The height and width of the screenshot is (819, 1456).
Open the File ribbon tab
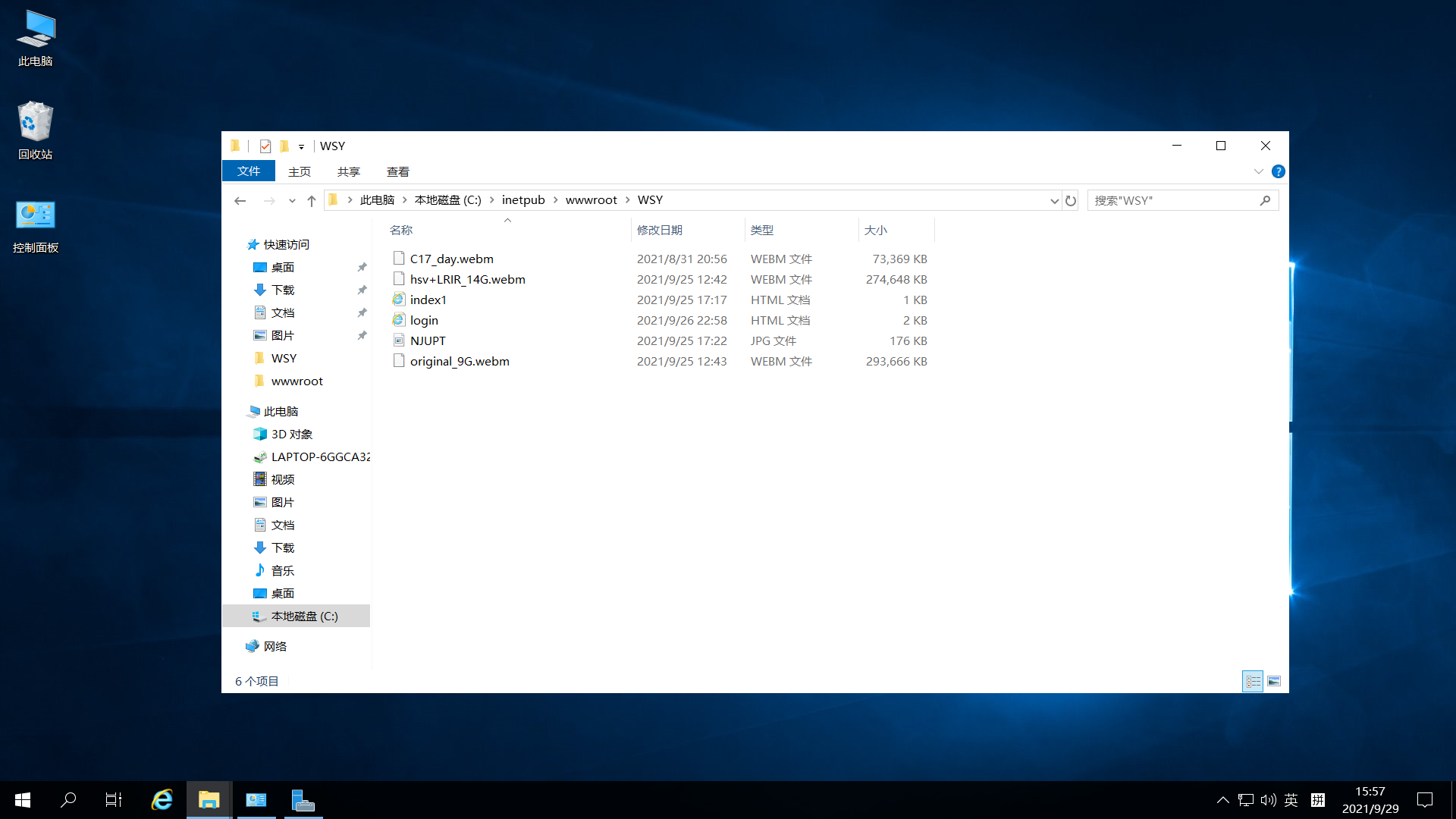tap(249, 171)
